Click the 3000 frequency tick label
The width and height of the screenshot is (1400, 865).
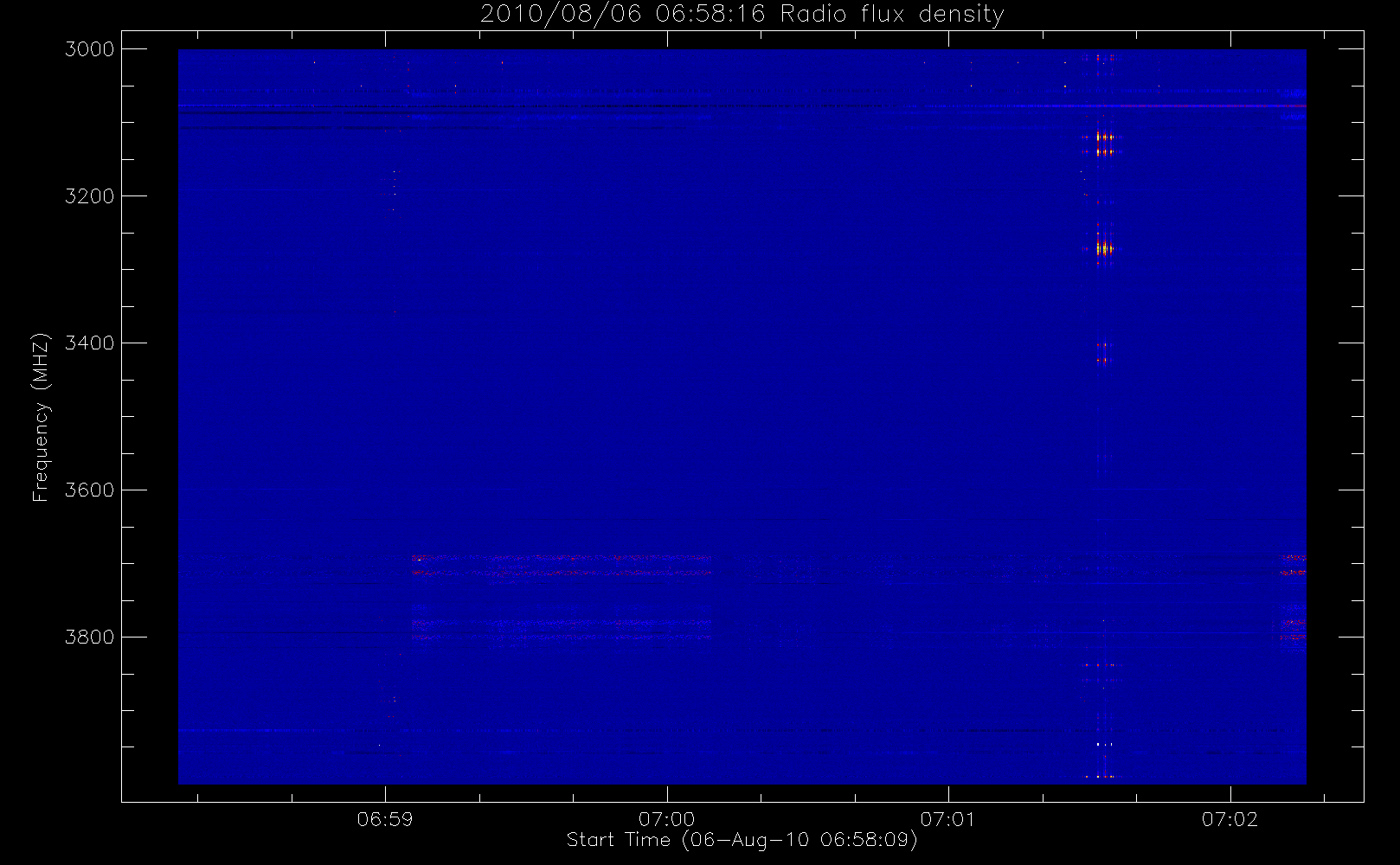[90, 49]
